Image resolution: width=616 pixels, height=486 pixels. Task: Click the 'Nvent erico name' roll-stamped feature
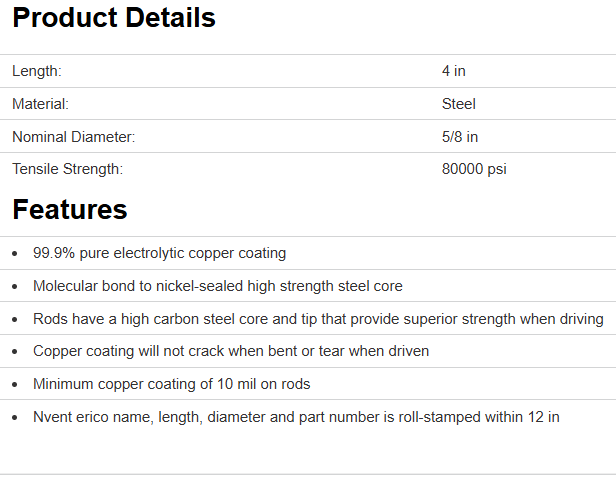click(x=296, y=416)
